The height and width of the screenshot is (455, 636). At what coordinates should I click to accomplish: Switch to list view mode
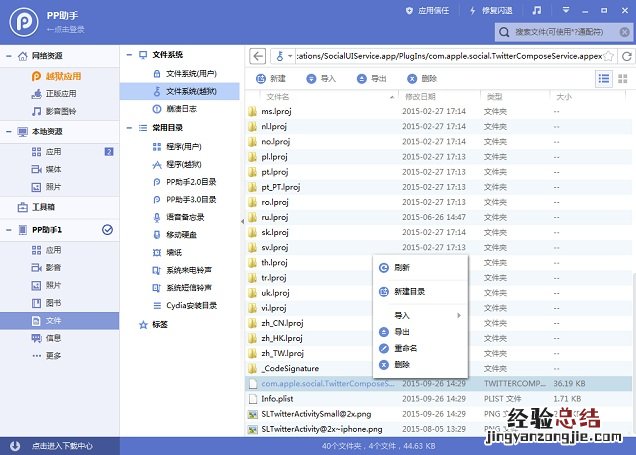[x=604, y=78]
